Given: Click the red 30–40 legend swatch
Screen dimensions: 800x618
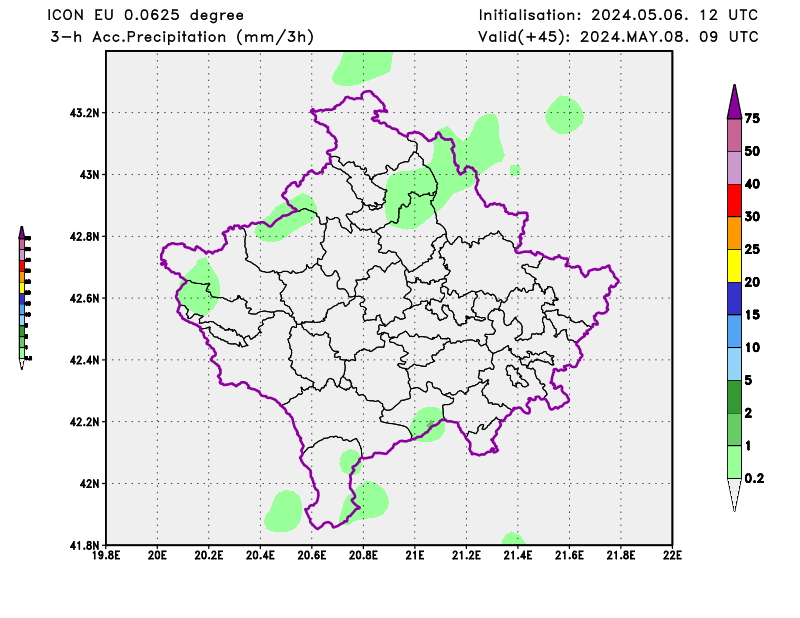Looking at the screenshot, I should pos(734,201).
